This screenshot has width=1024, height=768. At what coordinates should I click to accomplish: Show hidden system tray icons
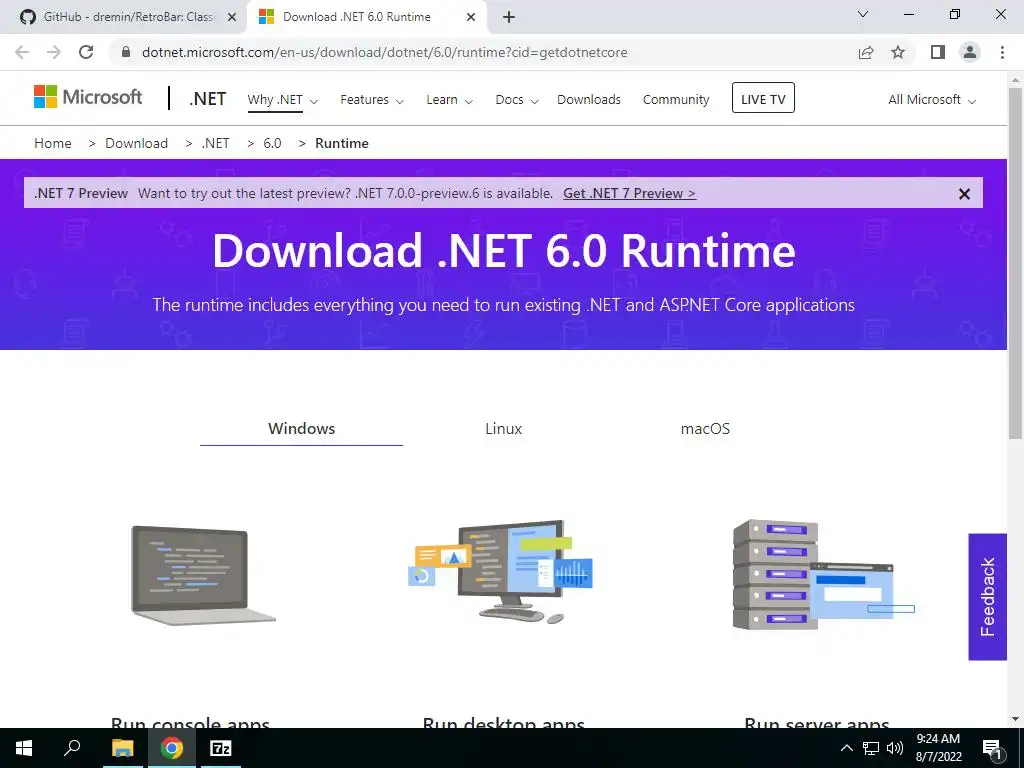point(846,748)
